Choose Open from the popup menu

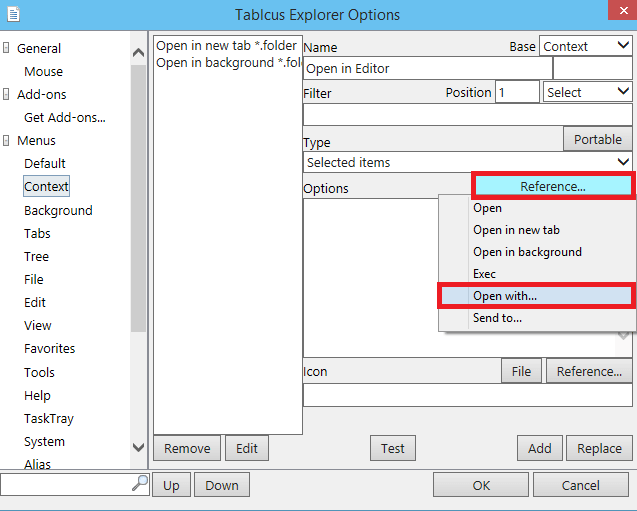coord(537,208)
